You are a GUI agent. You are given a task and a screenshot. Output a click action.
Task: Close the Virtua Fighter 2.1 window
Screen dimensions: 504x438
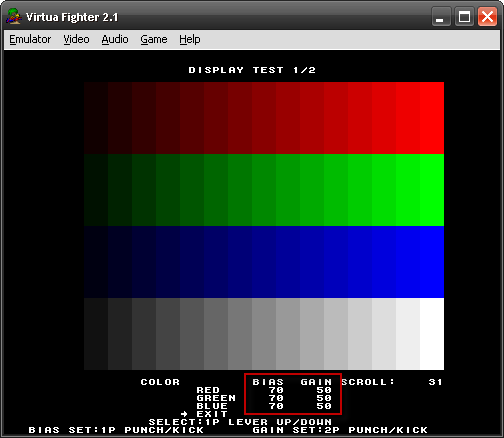487,17
